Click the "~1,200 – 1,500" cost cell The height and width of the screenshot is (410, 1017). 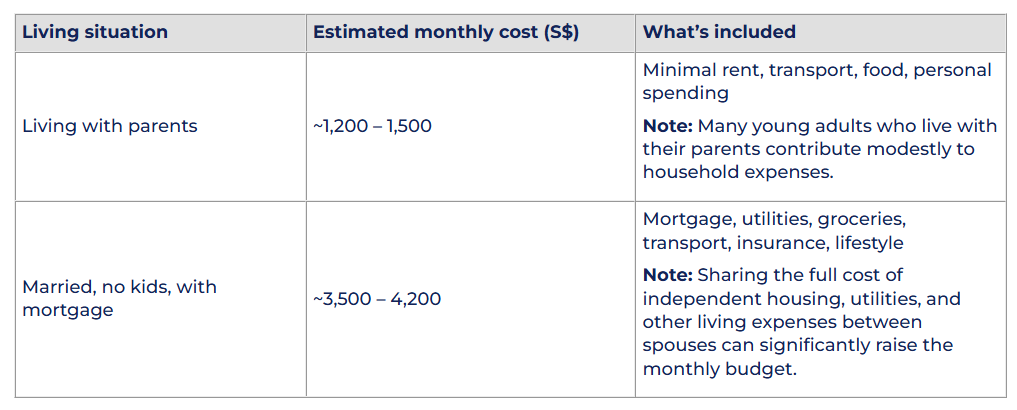coord(373,126)
